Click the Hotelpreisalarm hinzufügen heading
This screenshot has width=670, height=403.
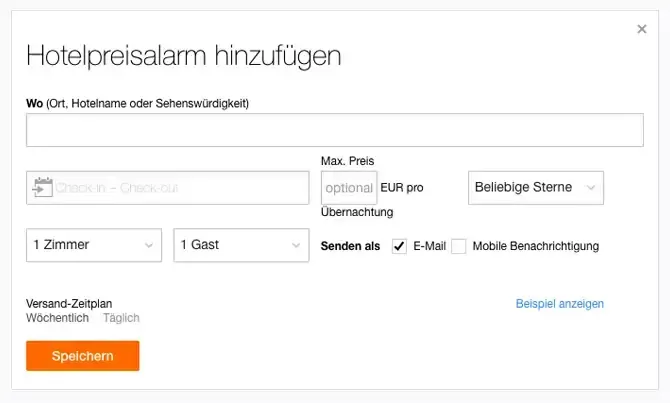[183, 55]
